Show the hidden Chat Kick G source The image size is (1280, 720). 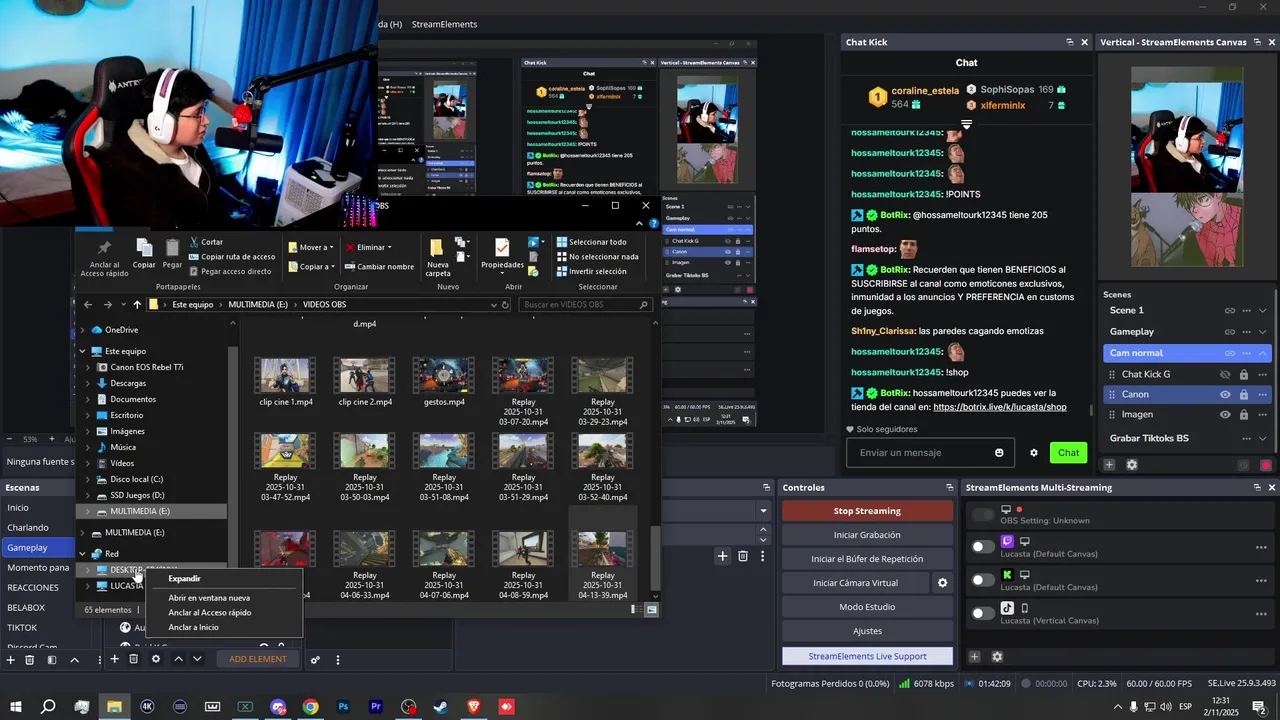pyautogui.click(x=1225, y=374)
